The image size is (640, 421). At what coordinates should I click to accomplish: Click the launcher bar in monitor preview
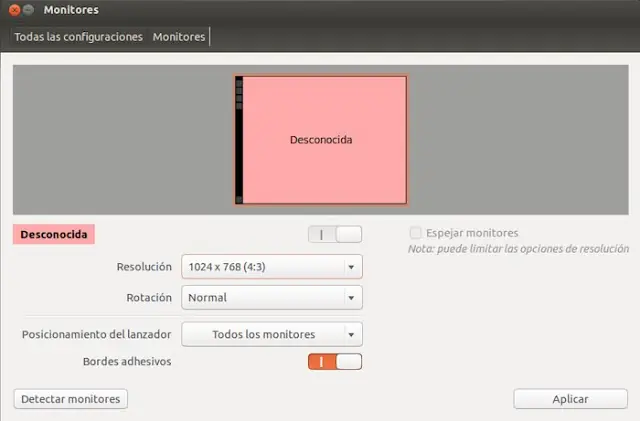click(x=239, y=140)
